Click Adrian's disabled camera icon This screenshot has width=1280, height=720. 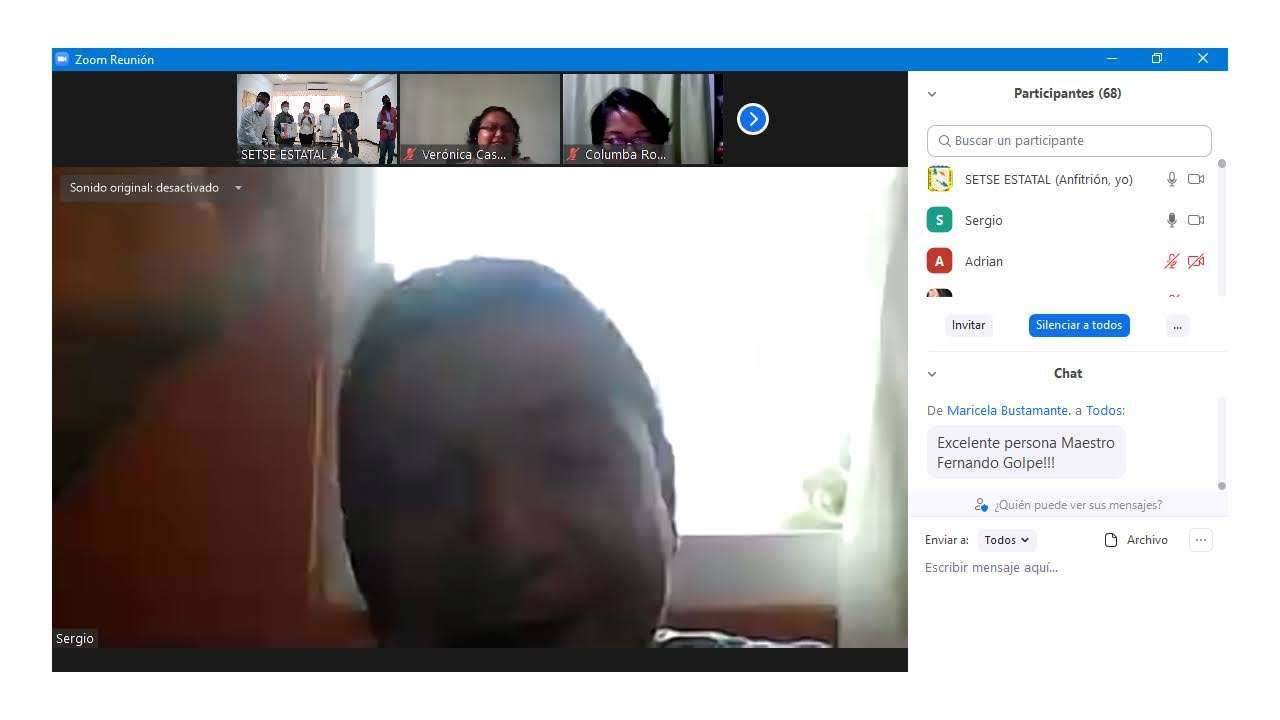(x=1196, y=261)
